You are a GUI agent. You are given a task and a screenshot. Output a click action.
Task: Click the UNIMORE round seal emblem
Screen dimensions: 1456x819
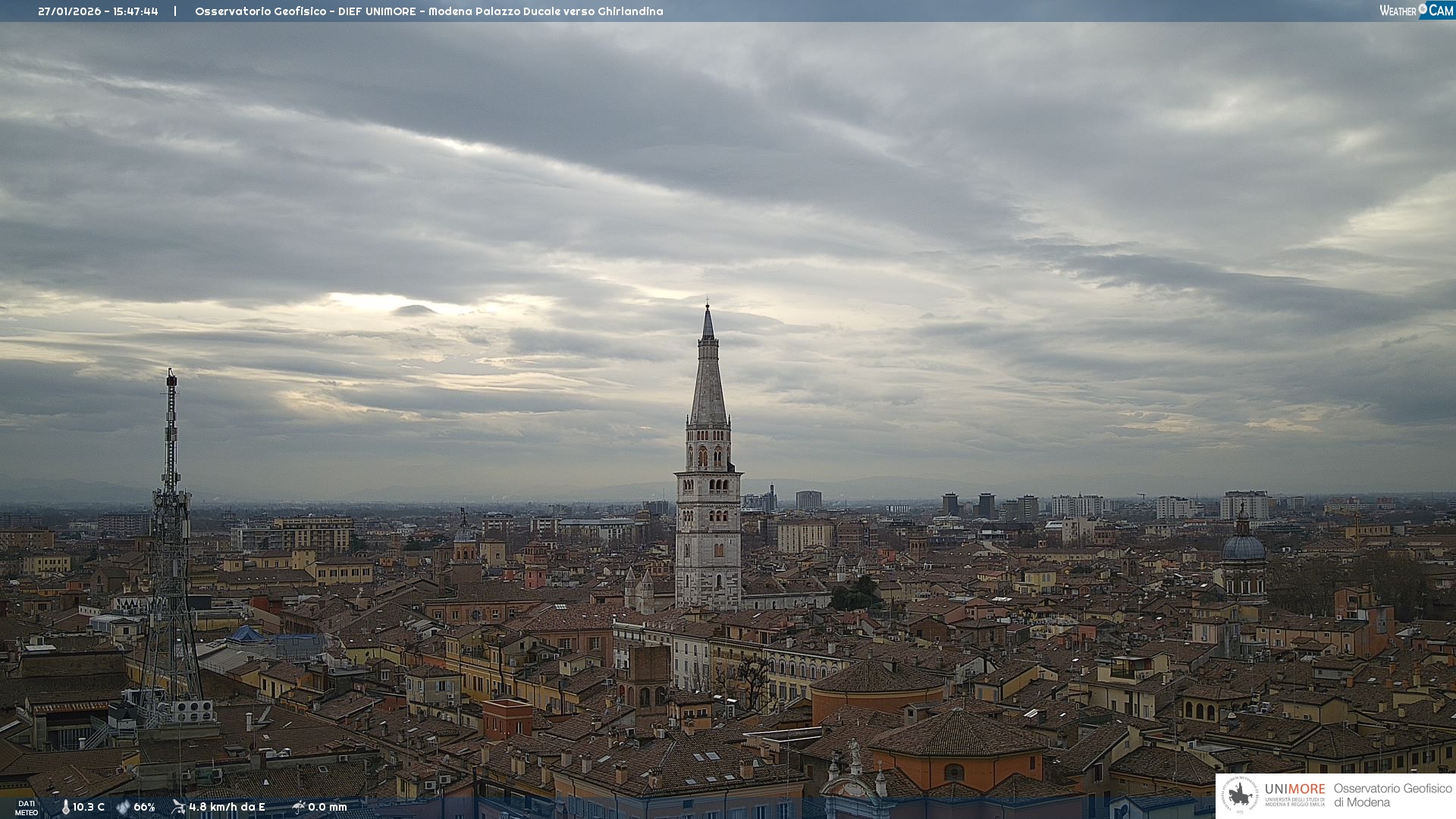coord(1241,795)
